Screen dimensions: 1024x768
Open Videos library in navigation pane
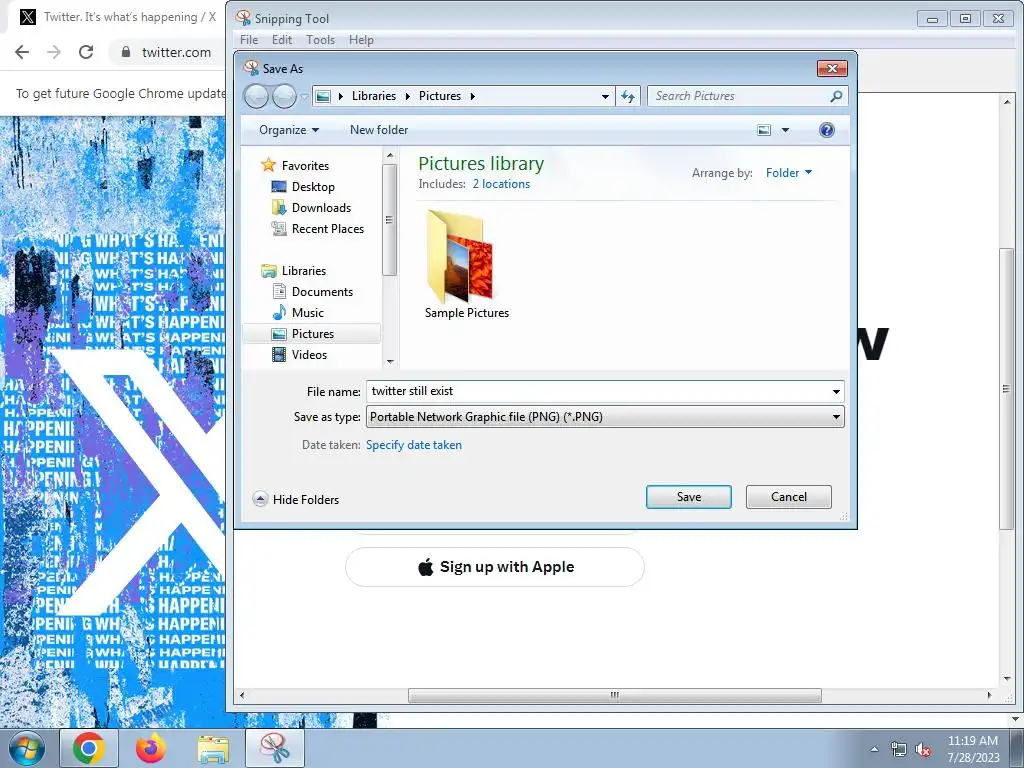tap(309, 355)
